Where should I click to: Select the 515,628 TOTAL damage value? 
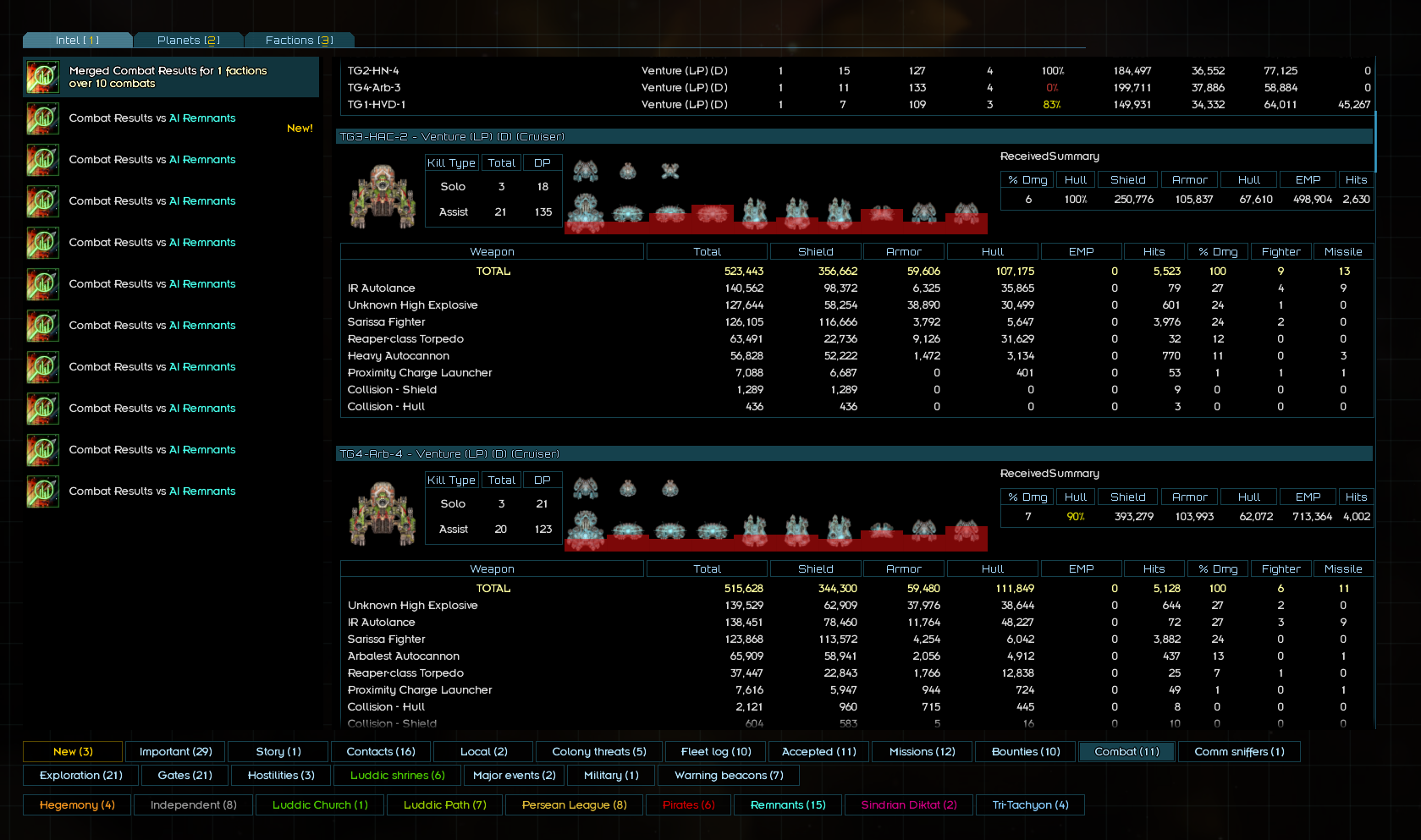point(743,589)
